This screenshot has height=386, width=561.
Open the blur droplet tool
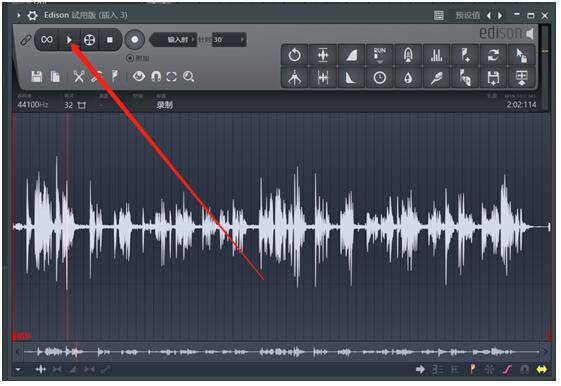pos(408,78)
